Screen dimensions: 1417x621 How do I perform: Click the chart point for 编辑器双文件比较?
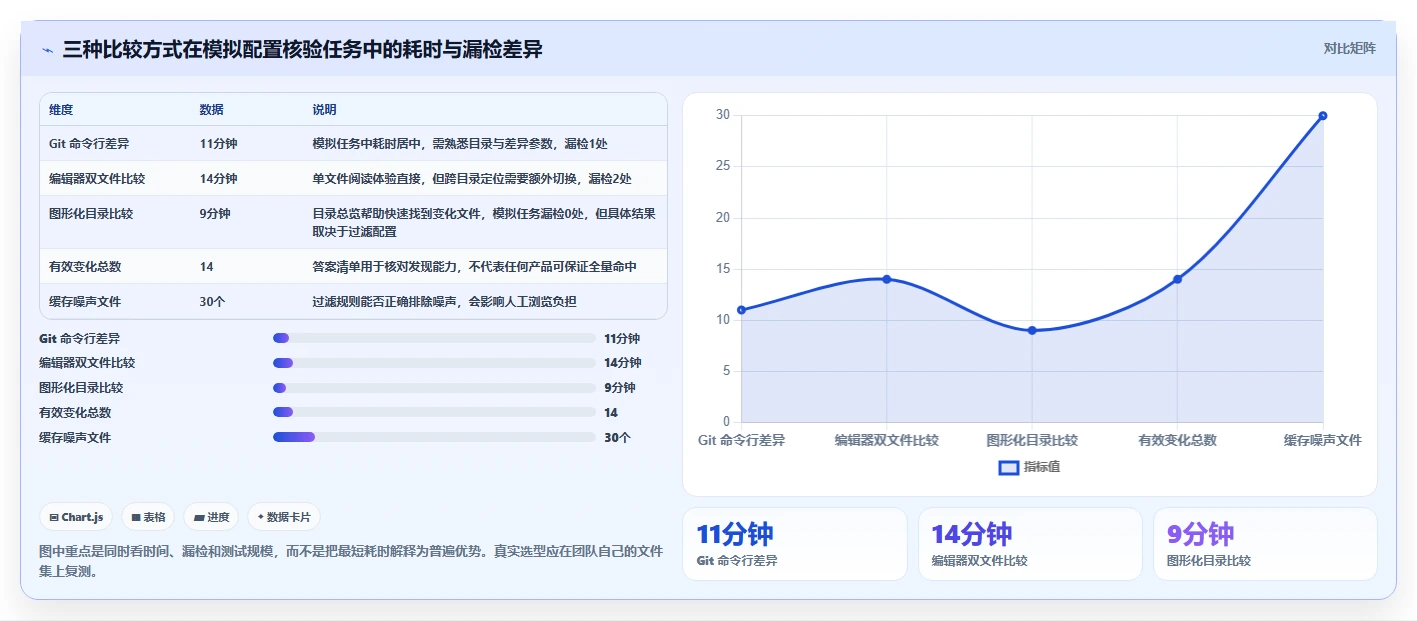(x=887, y=279)
